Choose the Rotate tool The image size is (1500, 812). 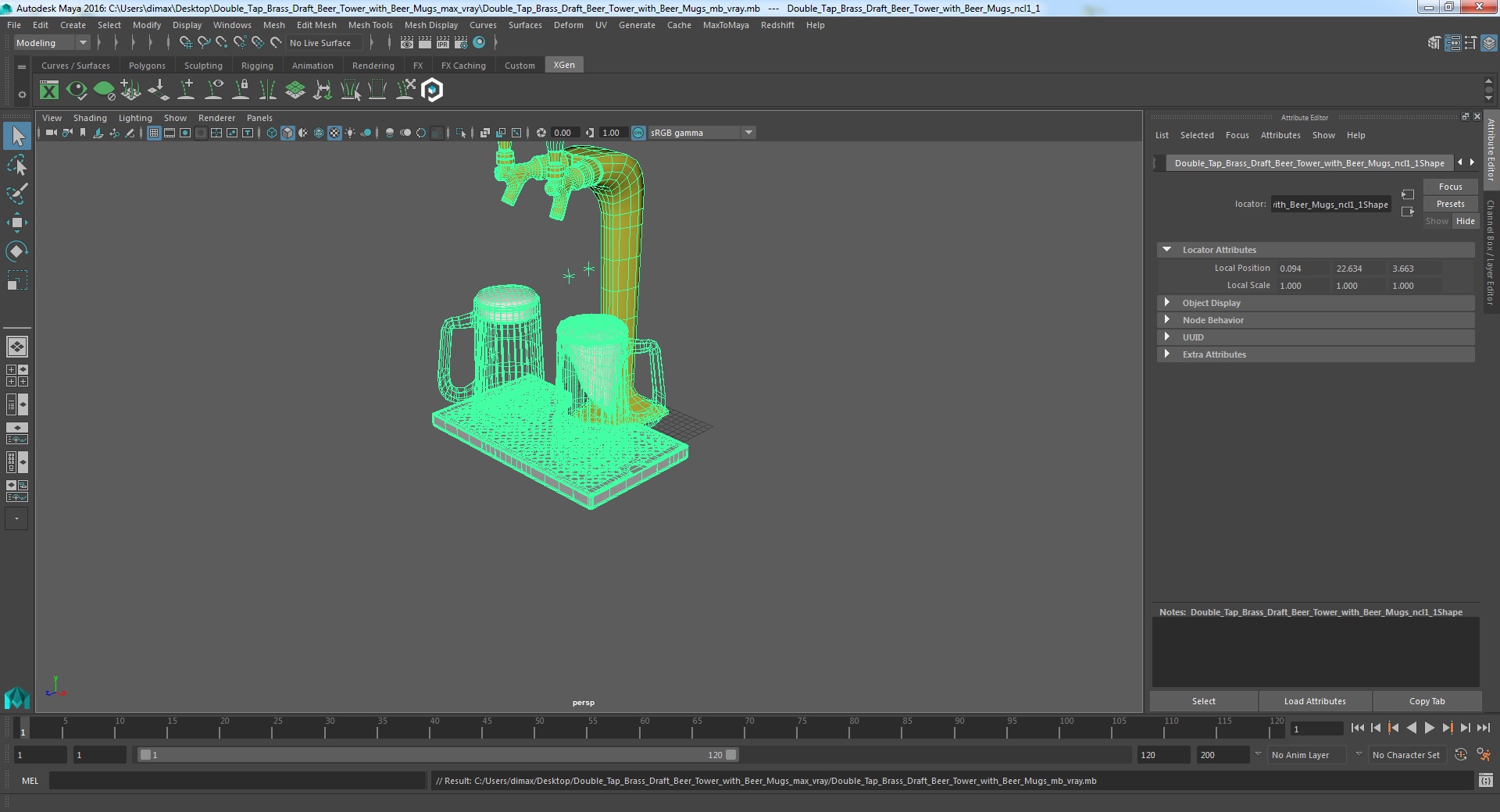pos(17,251)
